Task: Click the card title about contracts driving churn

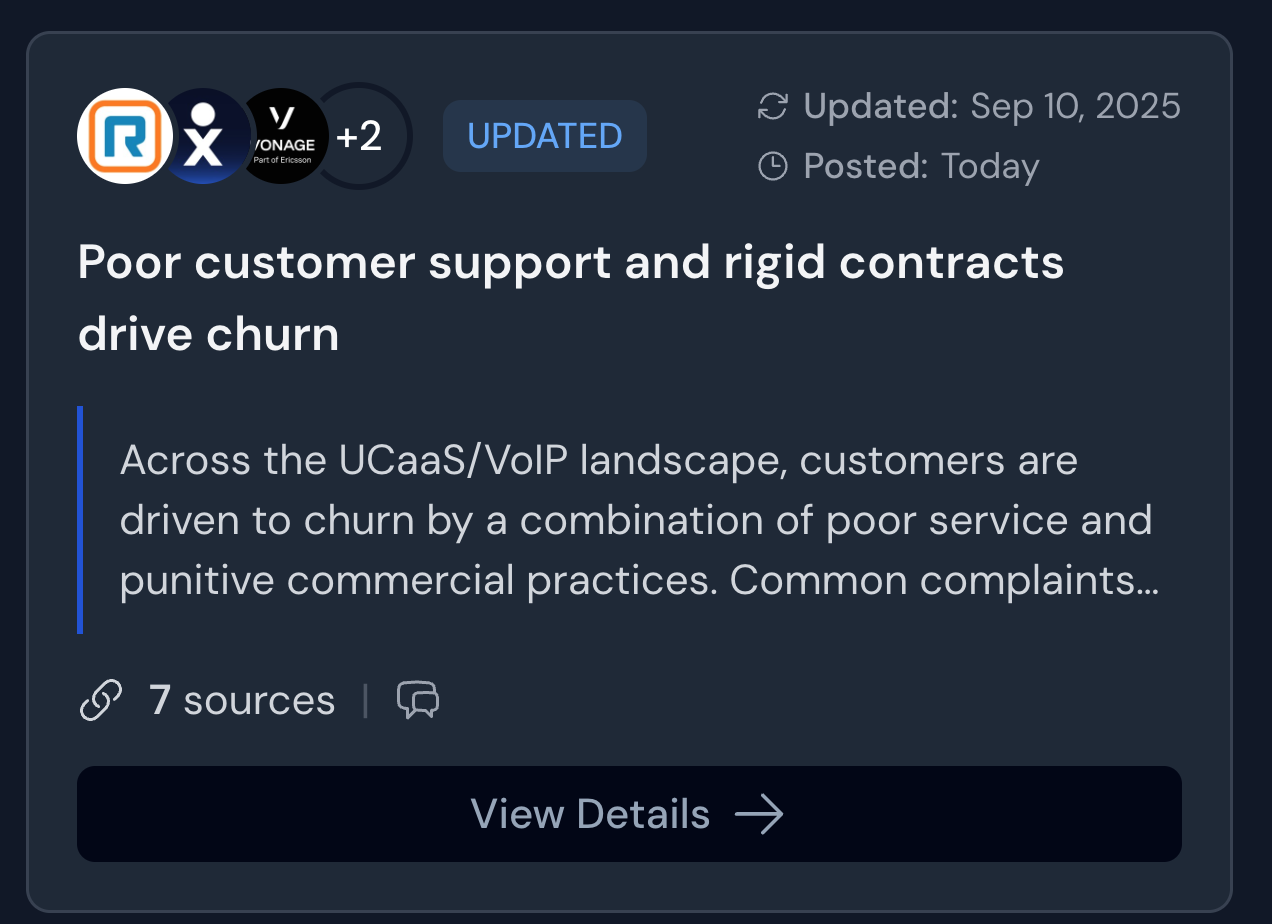Action: [571, 296]
